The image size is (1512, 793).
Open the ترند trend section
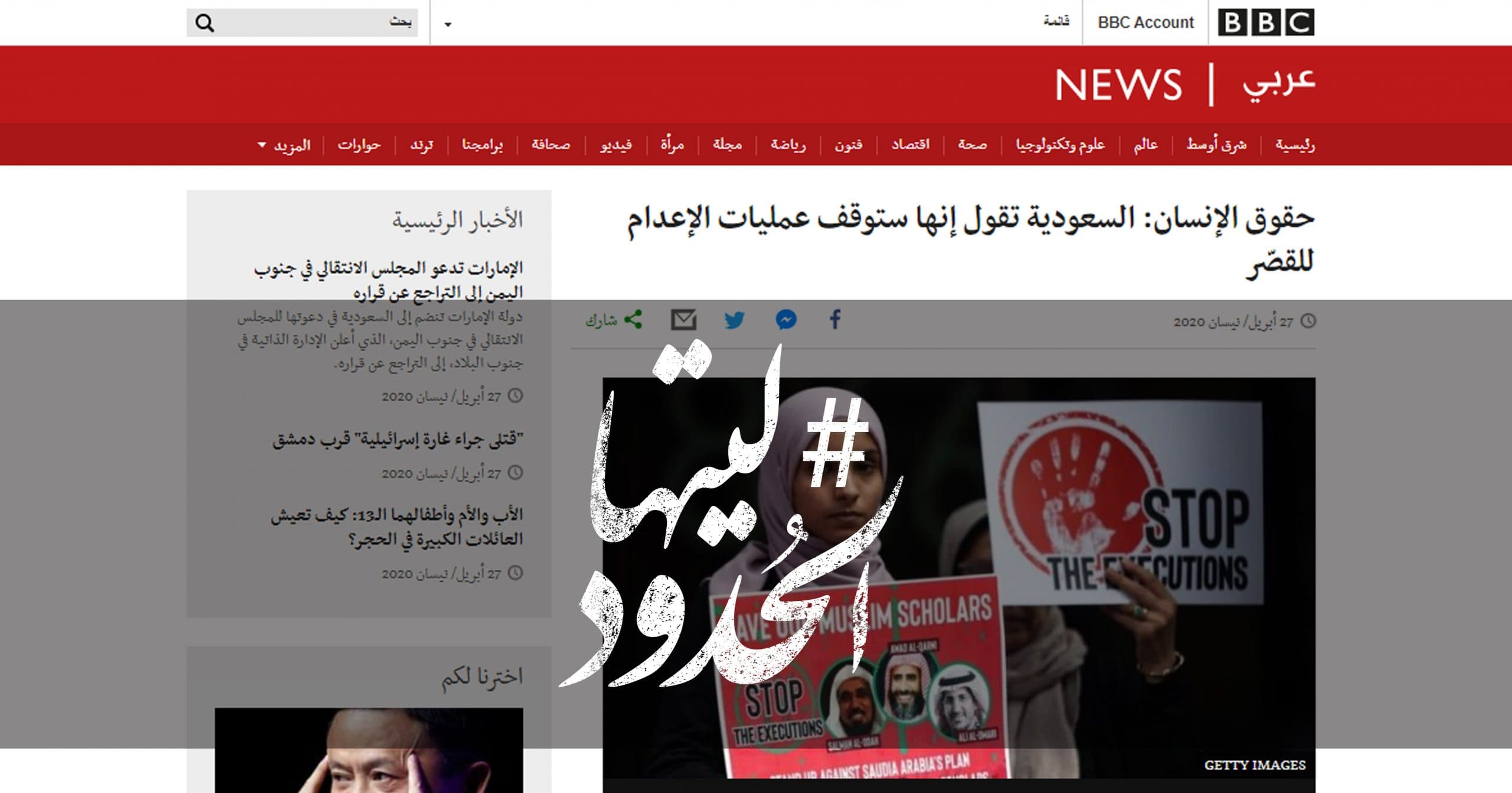tap(422, 144)
